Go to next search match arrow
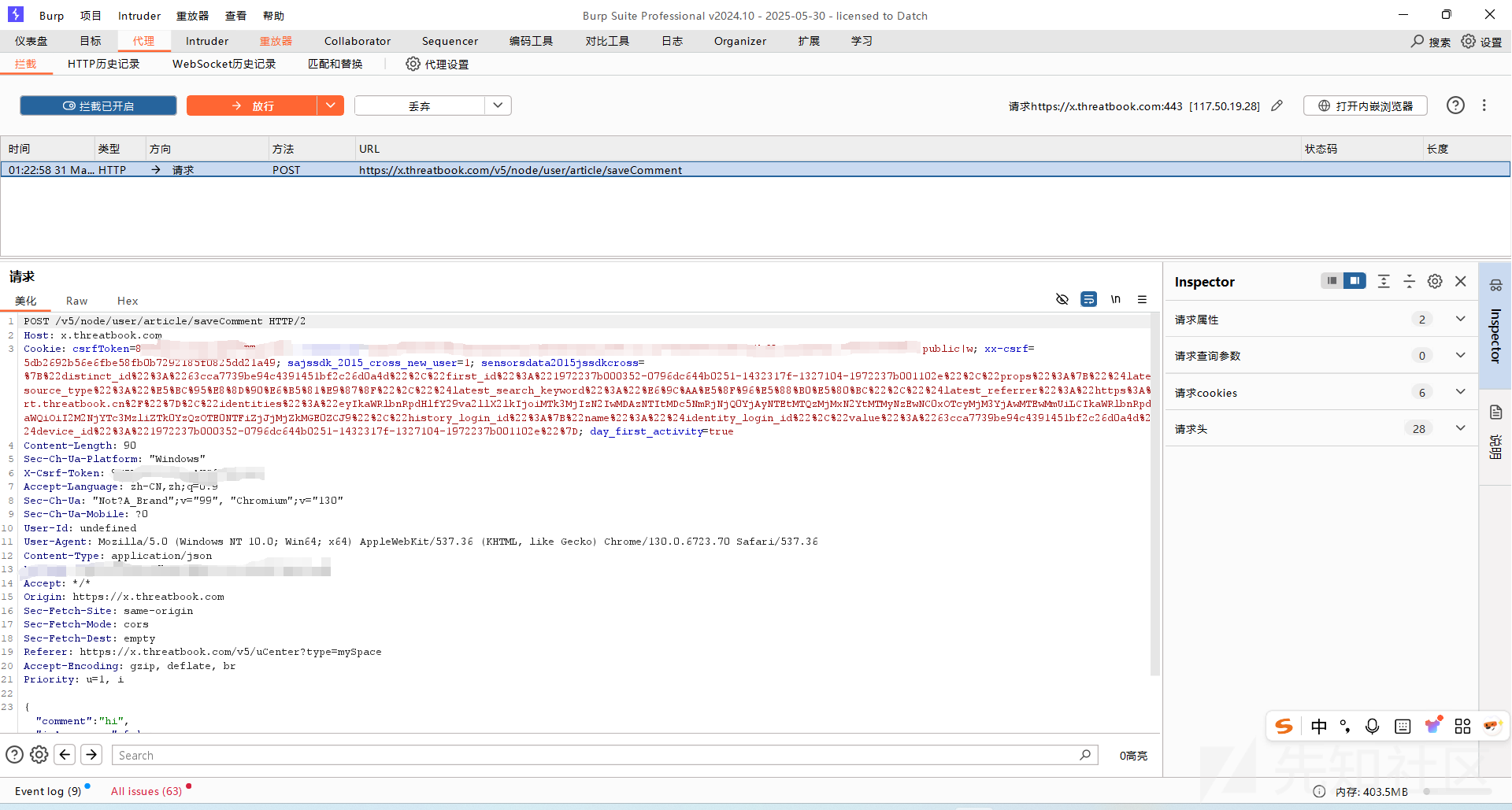This screenshot has height=810, width=1512. pyautogui.click(x=91, y=755)
